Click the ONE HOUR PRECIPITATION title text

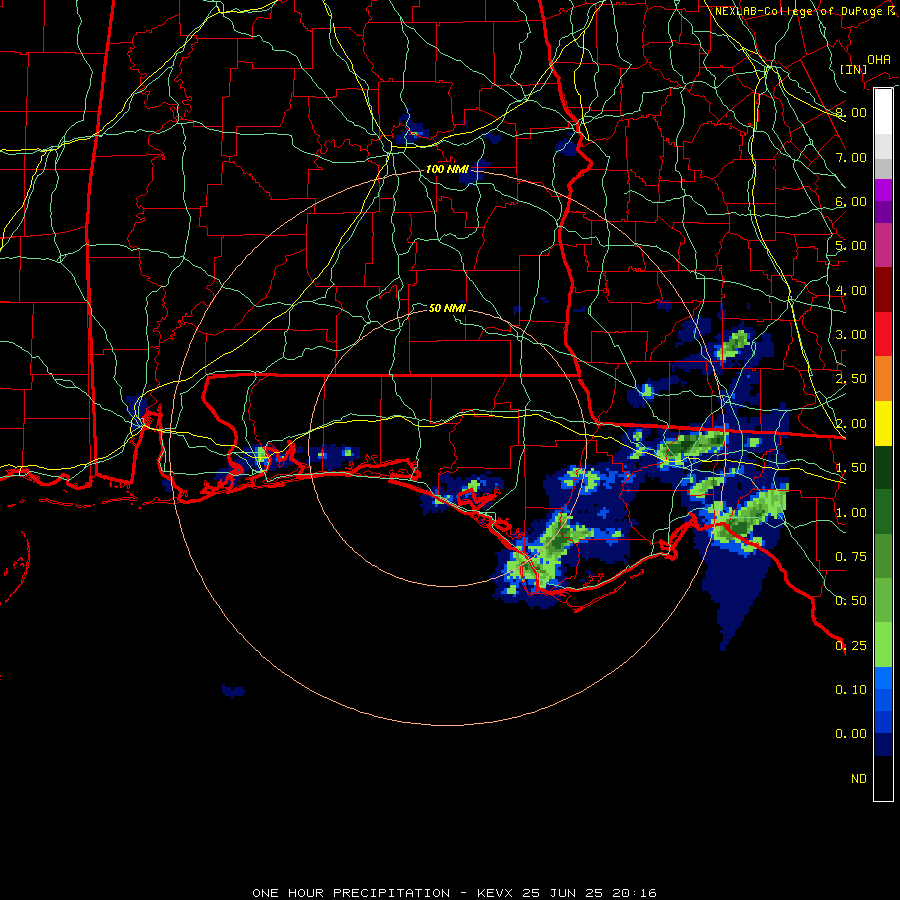pos(351,893)
